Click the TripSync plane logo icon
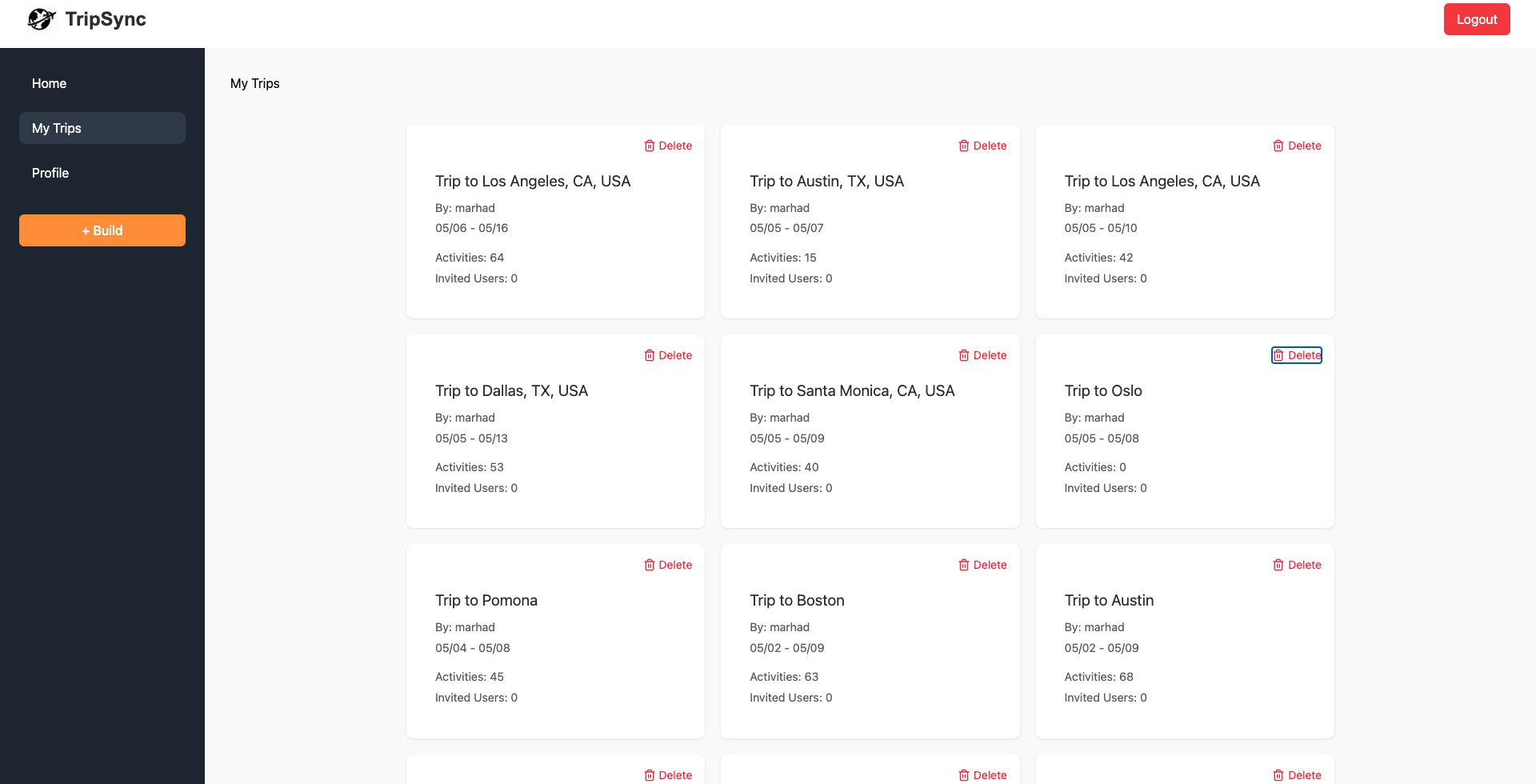 41,19
